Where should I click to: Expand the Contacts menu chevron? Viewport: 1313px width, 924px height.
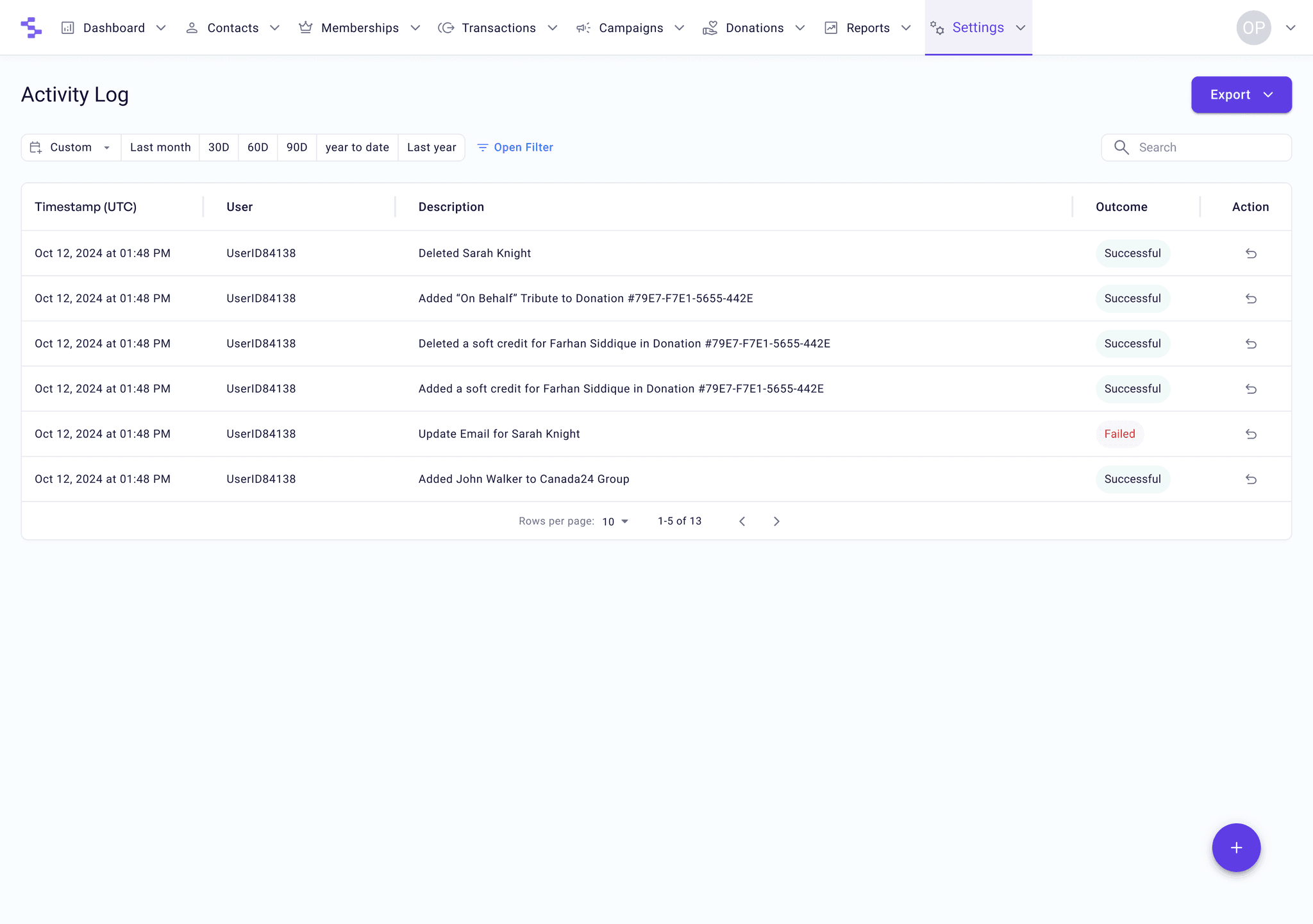click(274, 28)
